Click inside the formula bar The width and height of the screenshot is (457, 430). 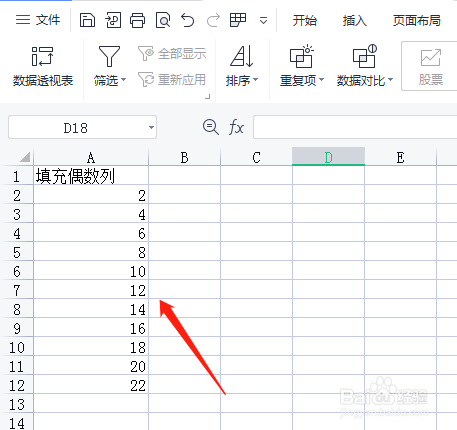(x=355, y=127)
